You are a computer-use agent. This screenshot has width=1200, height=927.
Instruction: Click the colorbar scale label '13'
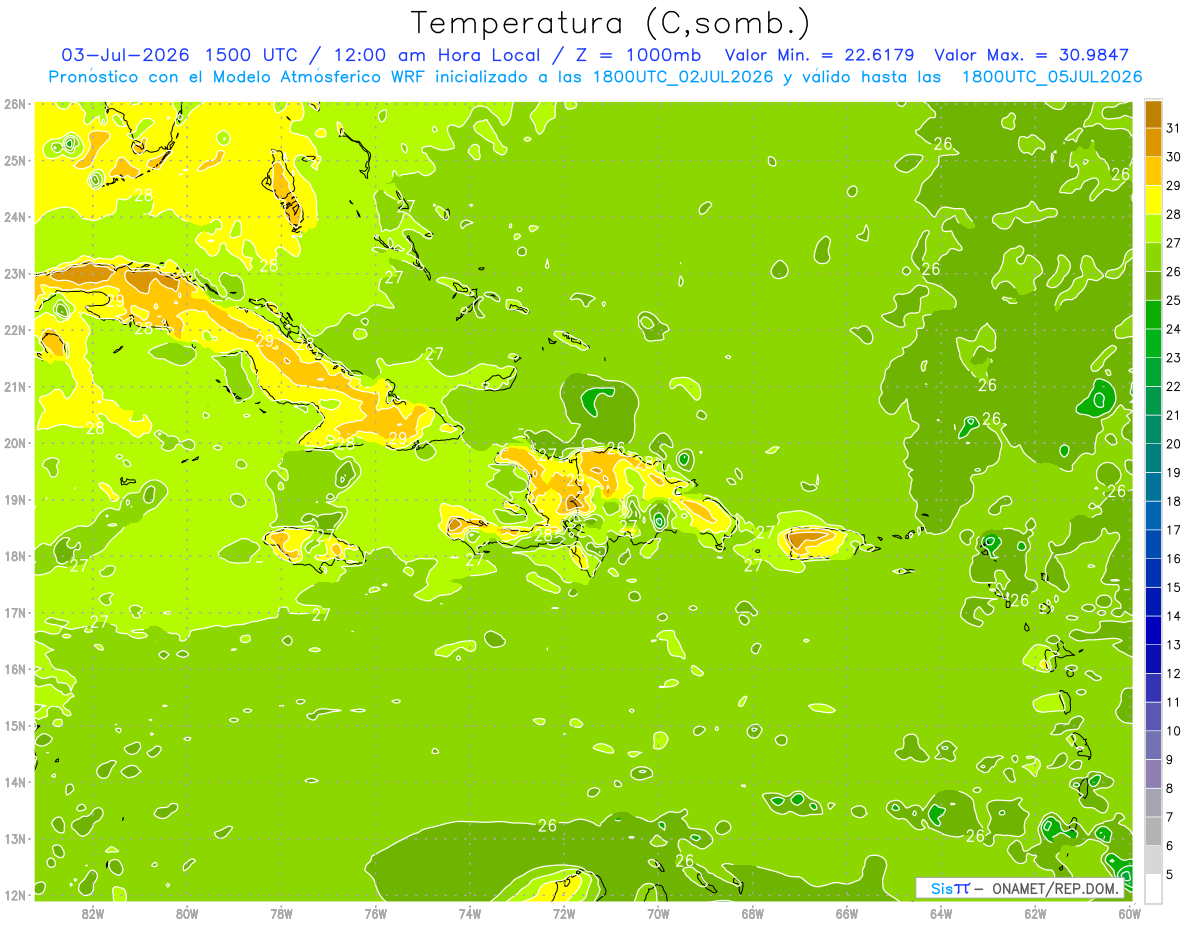click(x=1174, y=644)
